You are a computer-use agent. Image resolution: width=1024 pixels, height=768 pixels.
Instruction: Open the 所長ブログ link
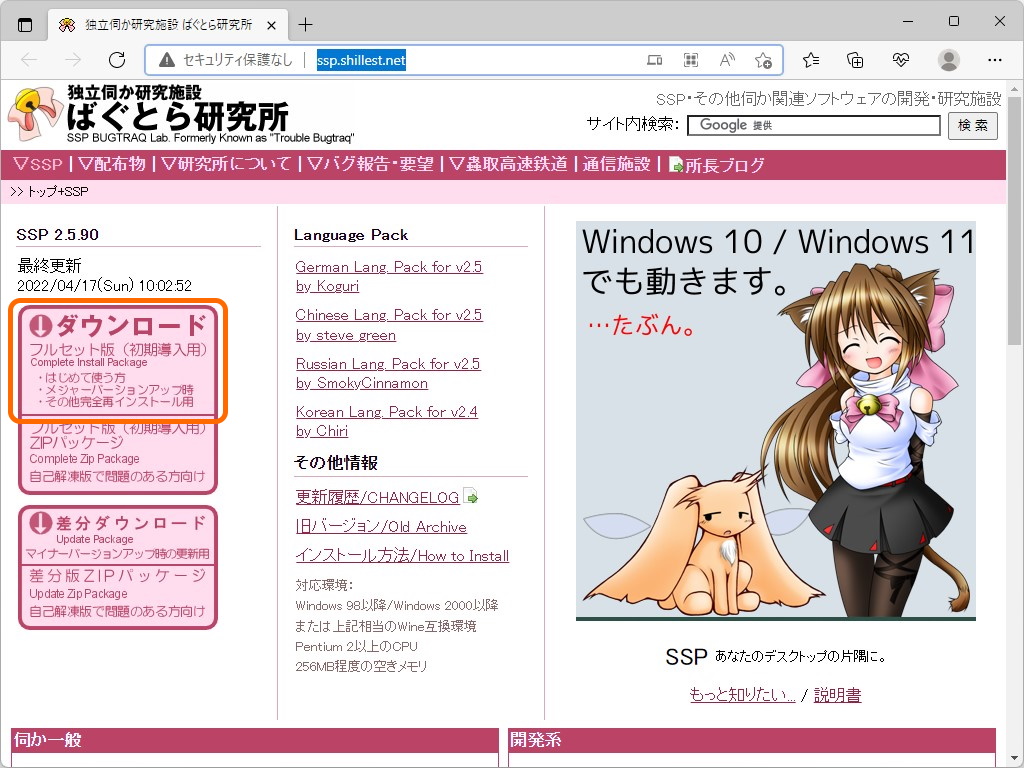coord(716,165)
